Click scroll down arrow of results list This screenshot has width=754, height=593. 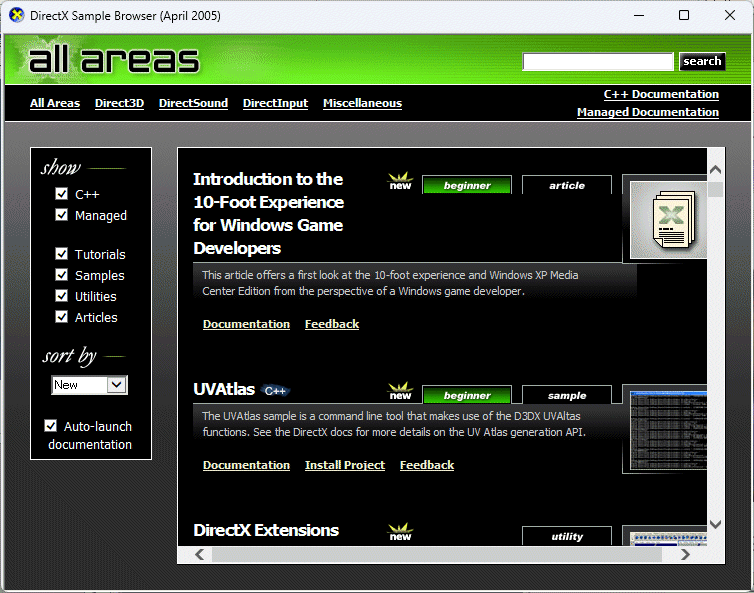pos(716,524)
